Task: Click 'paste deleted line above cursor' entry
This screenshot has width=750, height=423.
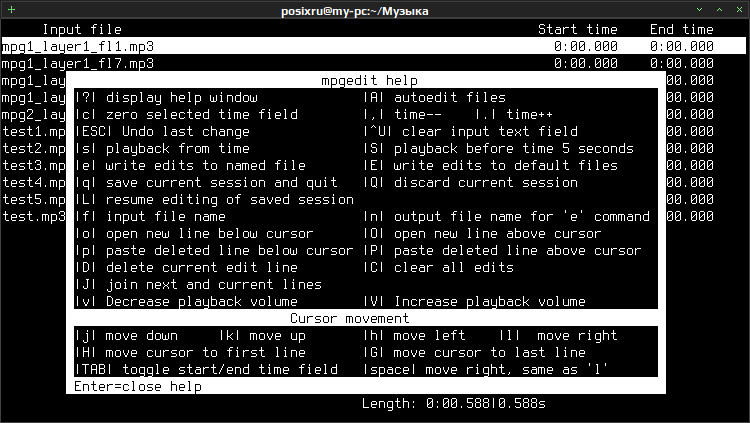Action: point(502,250)
